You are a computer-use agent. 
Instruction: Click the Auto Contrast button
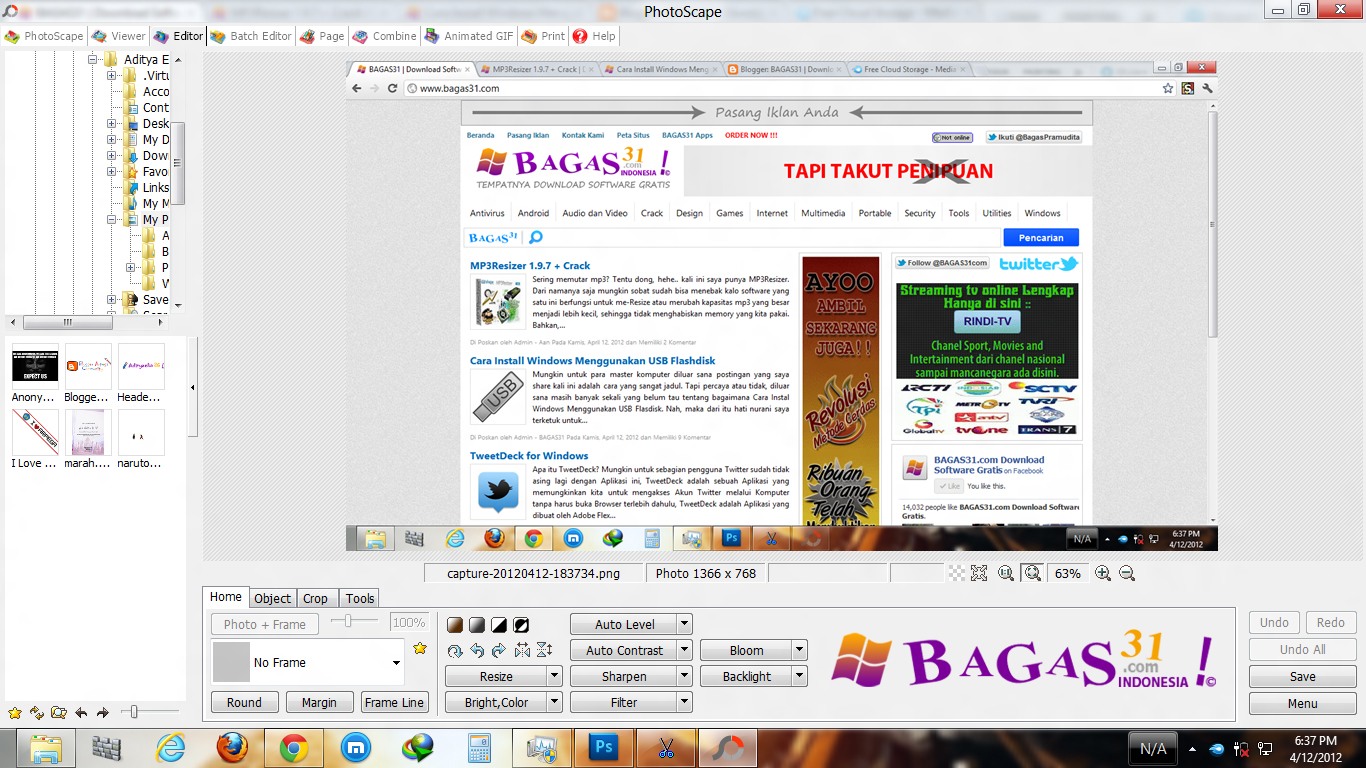tap(624, 650)
